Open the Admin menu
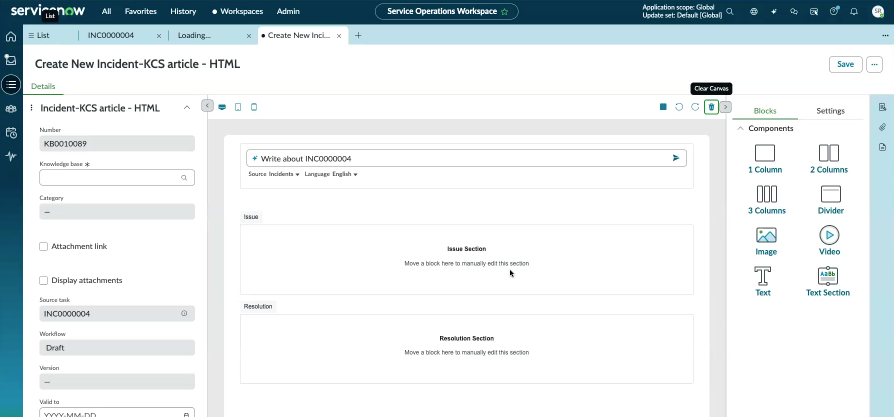 coord(288,11)
